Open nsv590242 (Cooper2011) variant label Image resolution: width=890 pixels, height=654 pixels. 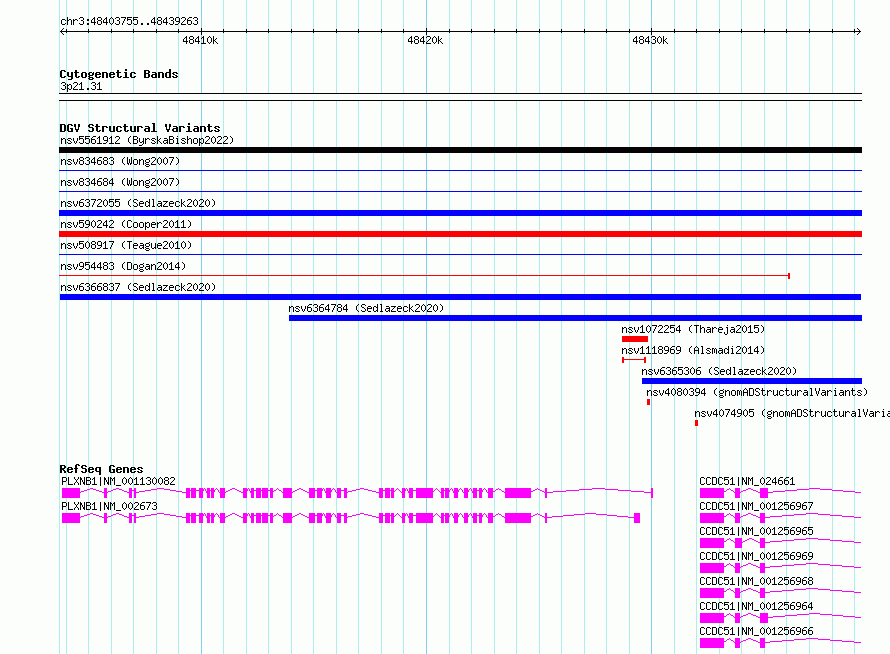coord(126,224)
